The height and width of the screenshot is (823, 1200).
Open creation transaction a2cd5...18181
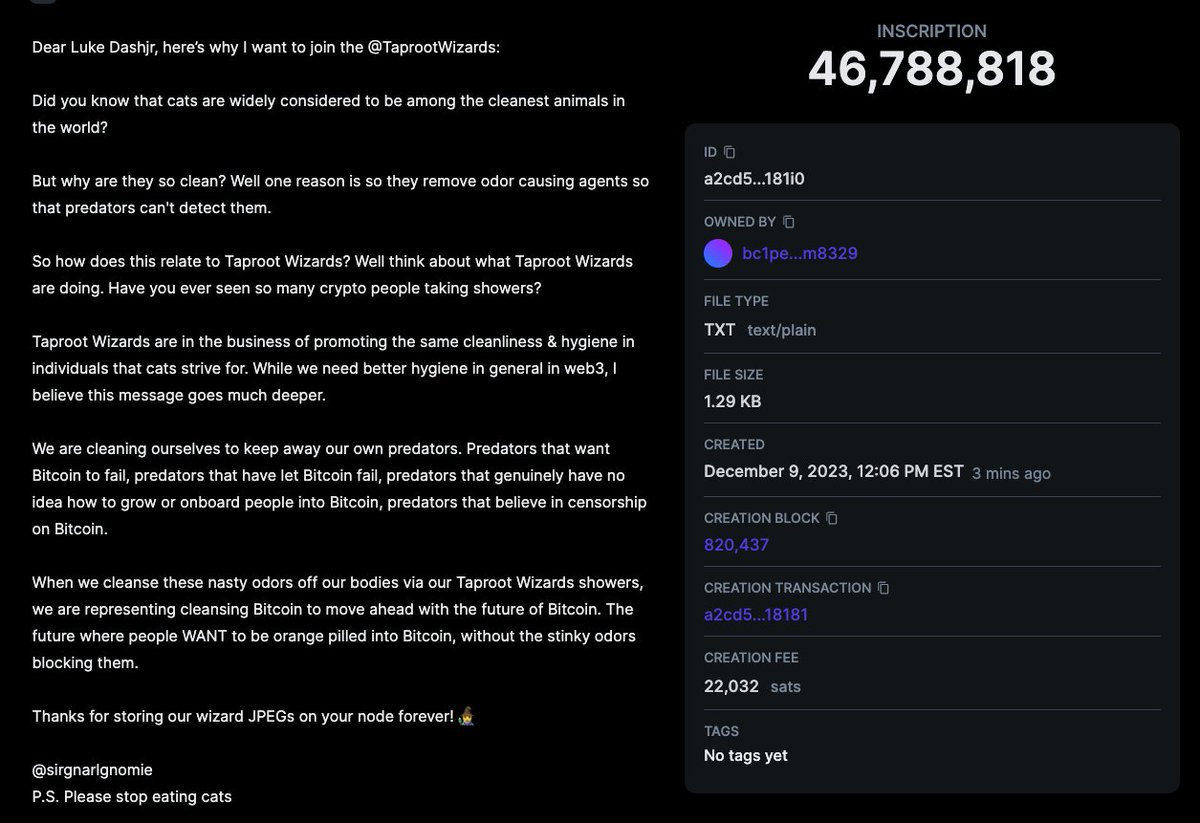click(x=756, y=614)
